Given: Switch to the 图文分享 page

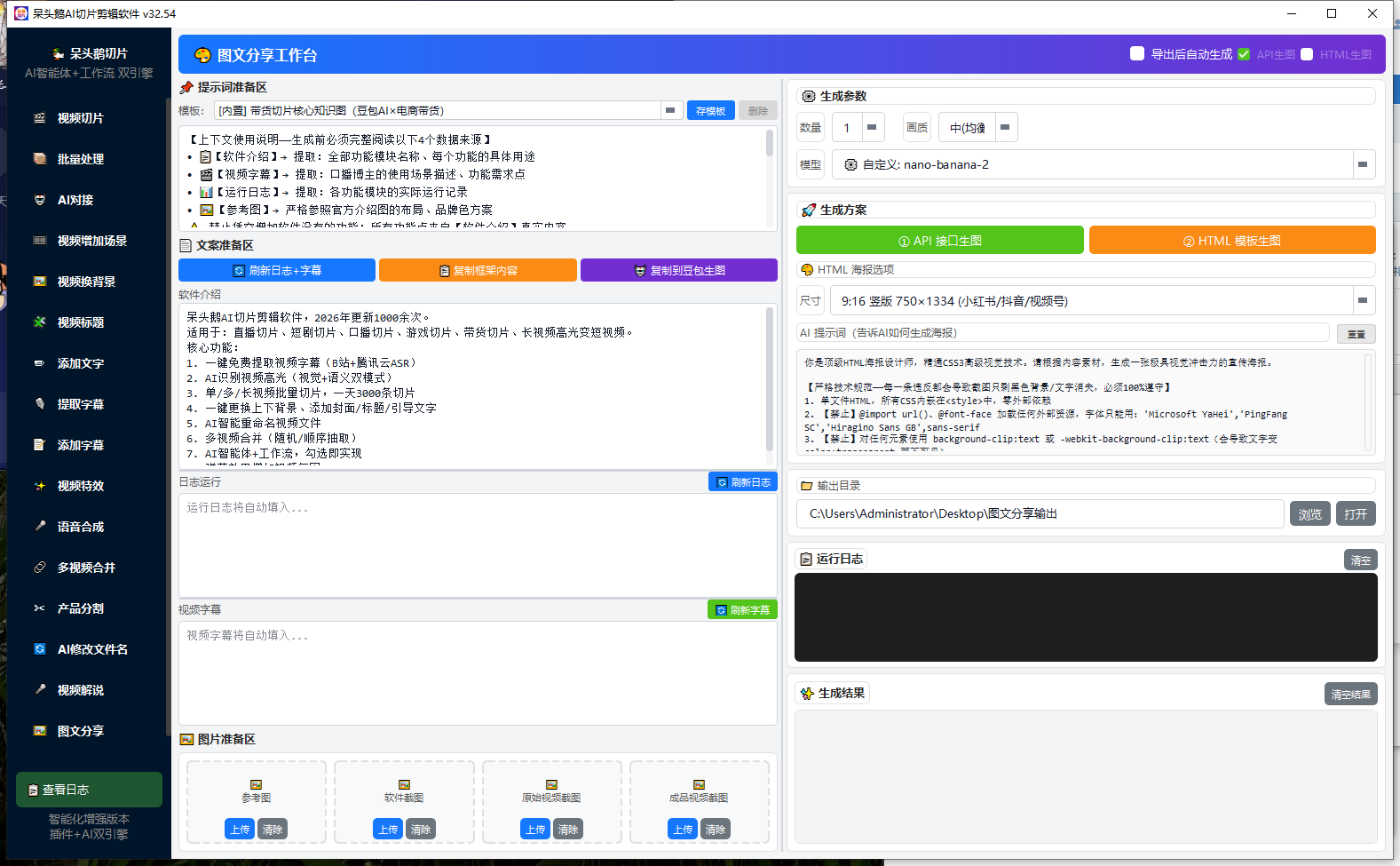Looking at the screenshot, I should (x=80, y=731).
